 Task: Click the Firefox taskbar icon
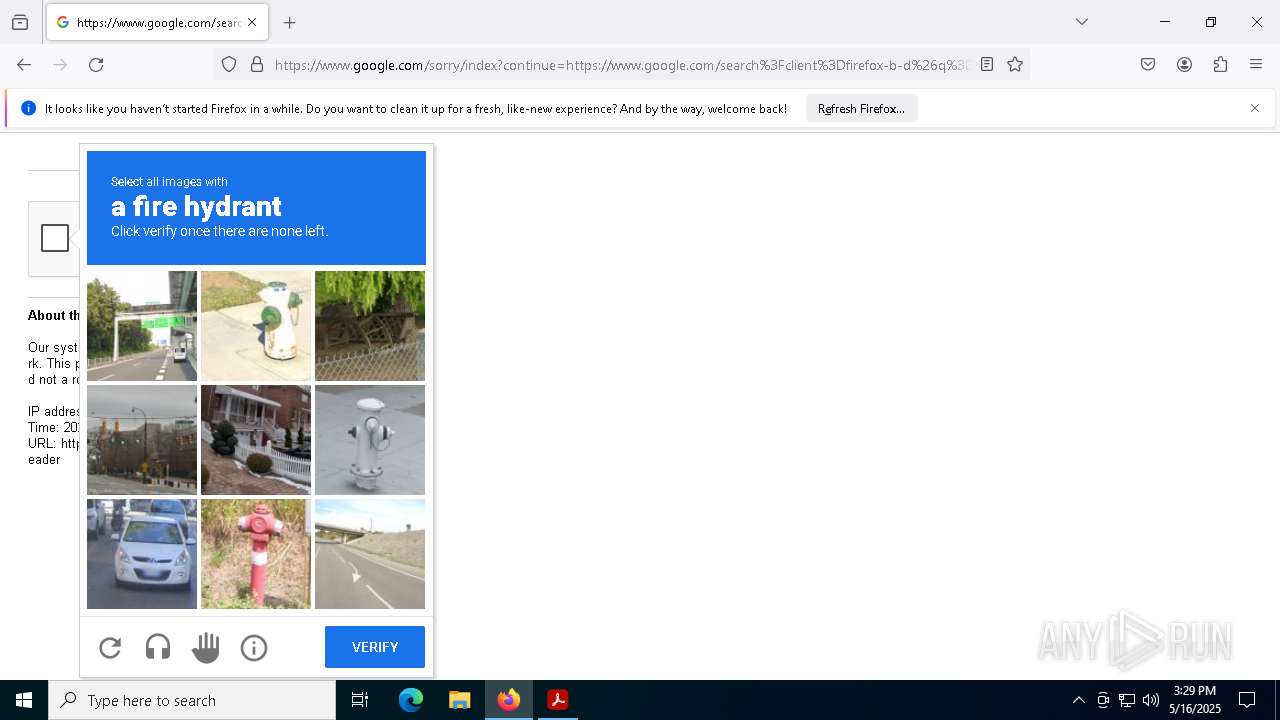click(x=508, y=700)
